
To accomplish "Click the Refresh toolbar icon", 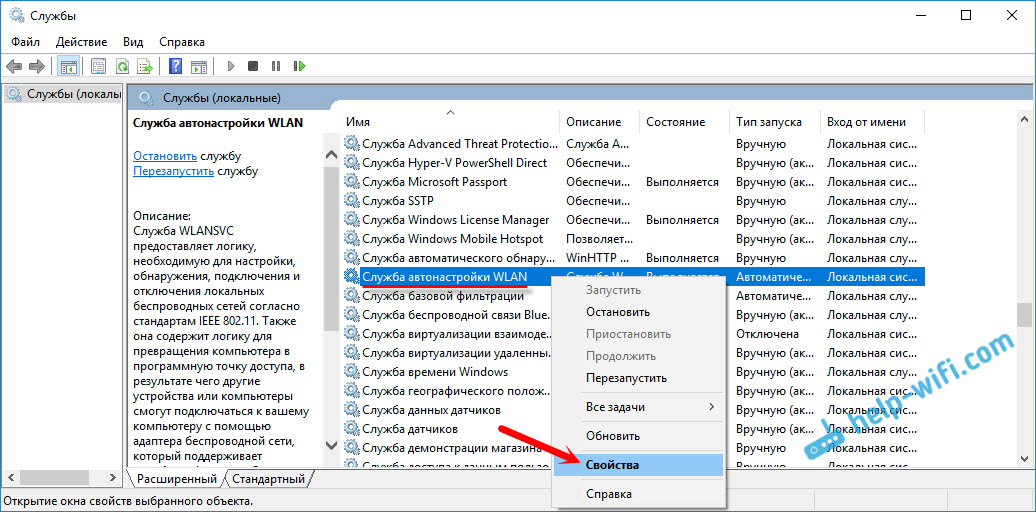I will point(122,67).
